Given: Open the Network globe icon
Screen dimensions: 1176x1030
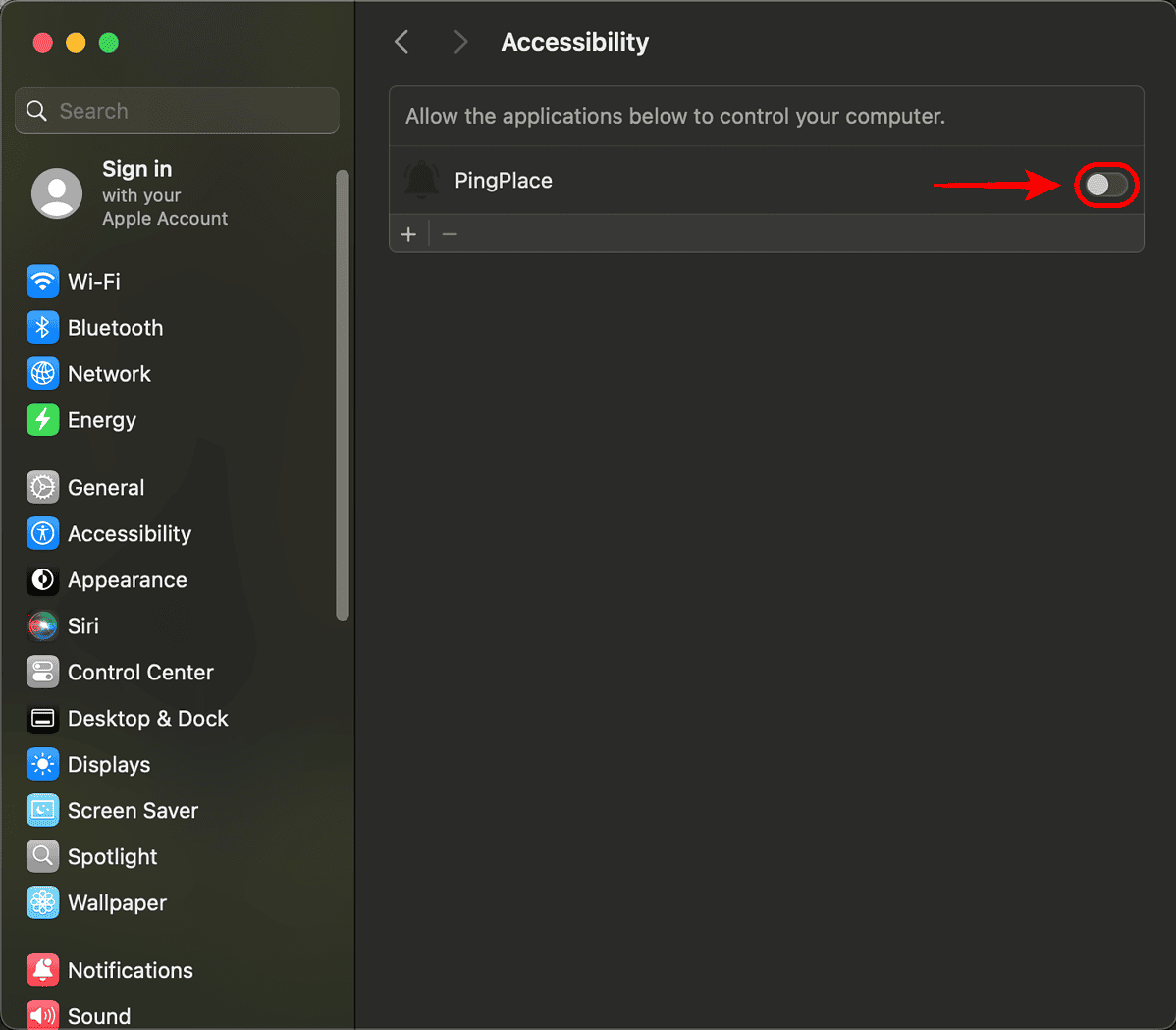Looking at the screenshot, I should [x=43, y=373].
